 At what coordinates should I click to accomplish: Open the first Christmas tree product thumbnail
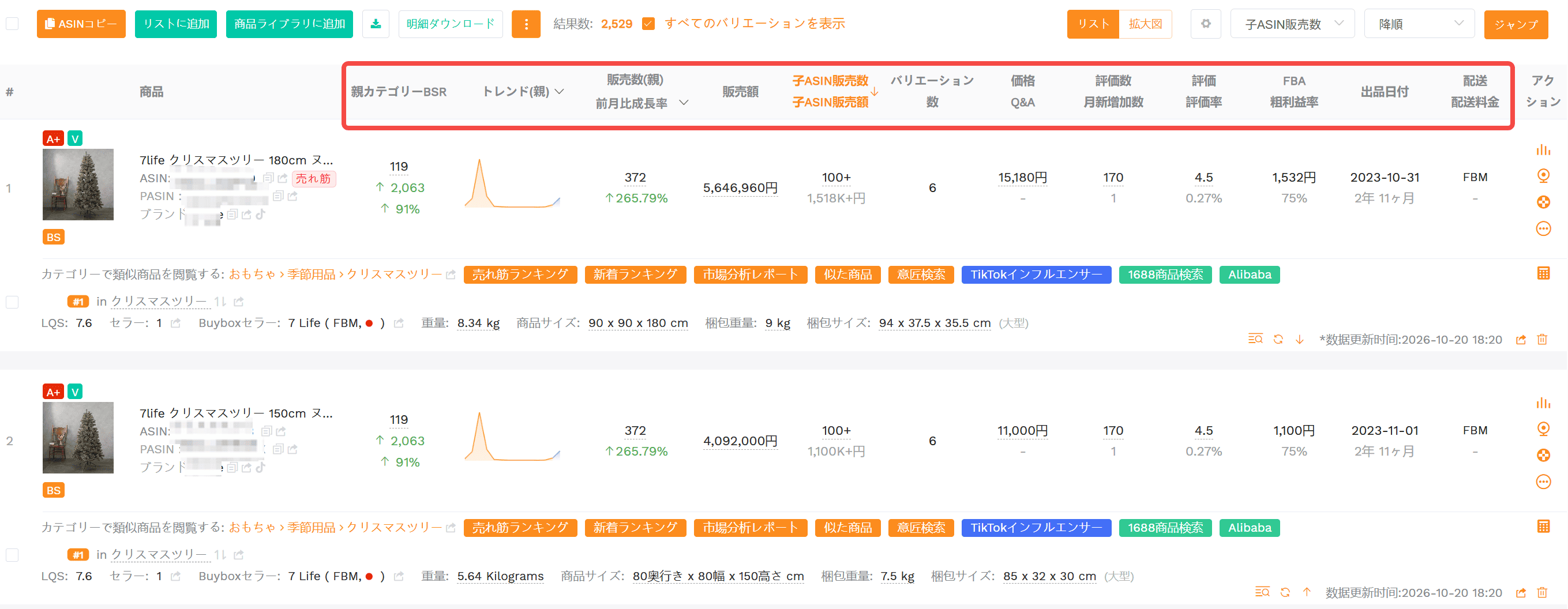(78, 185)
